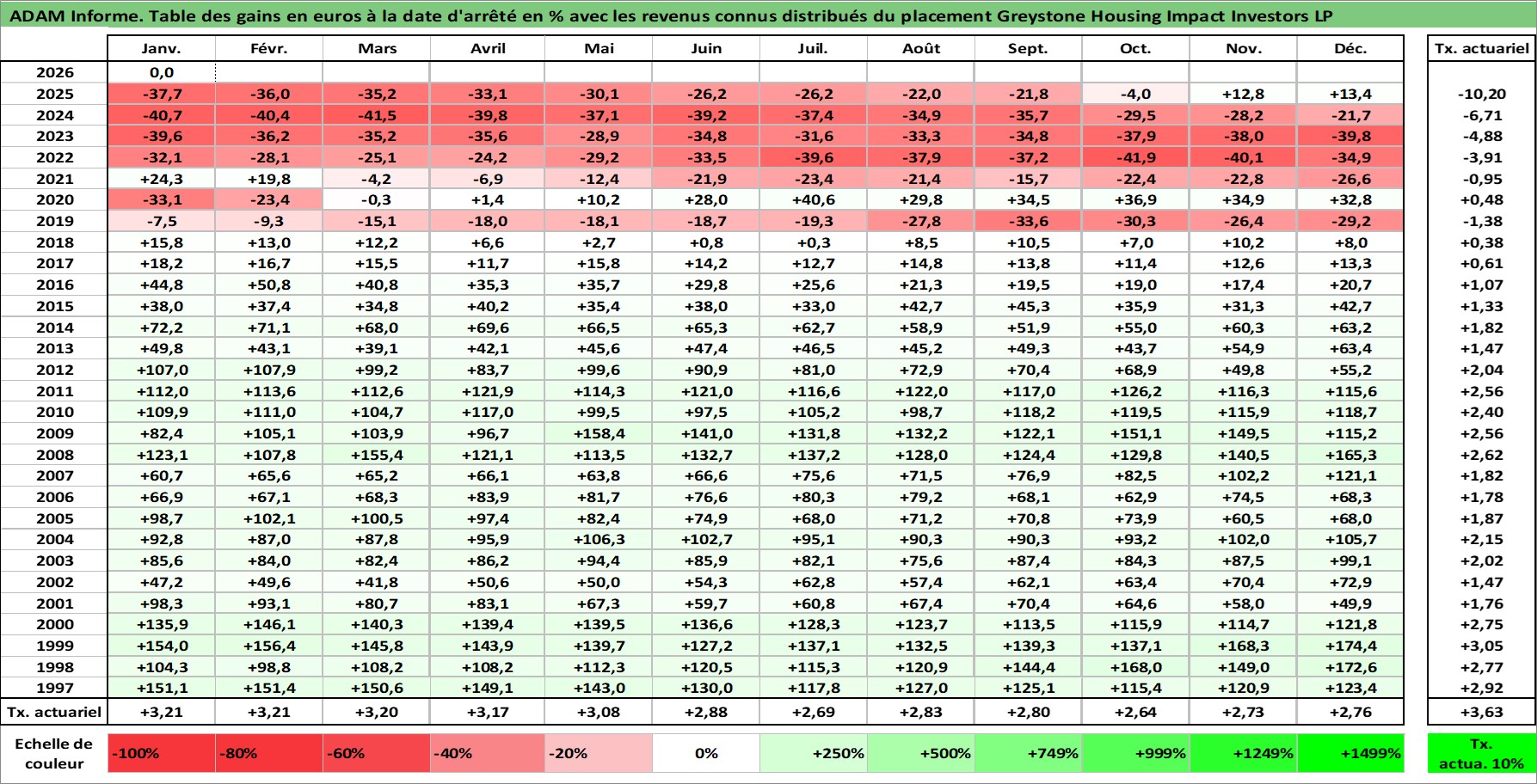Select the 'Avril' column header
Image resolution: width=1537 pixels, height=784 pixels.
click(x=488, y=48)
